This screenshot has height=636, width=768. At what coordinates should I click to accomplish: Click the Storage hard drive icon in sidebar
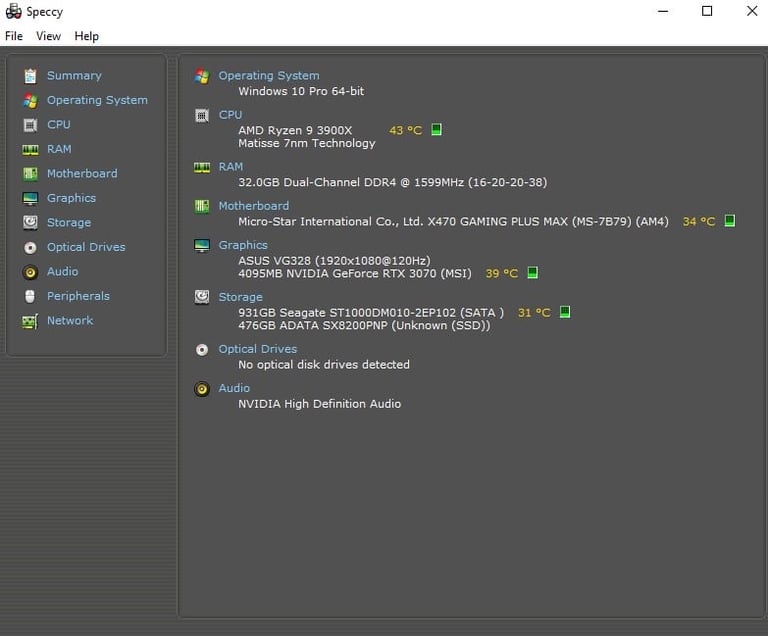click(30, 222)
